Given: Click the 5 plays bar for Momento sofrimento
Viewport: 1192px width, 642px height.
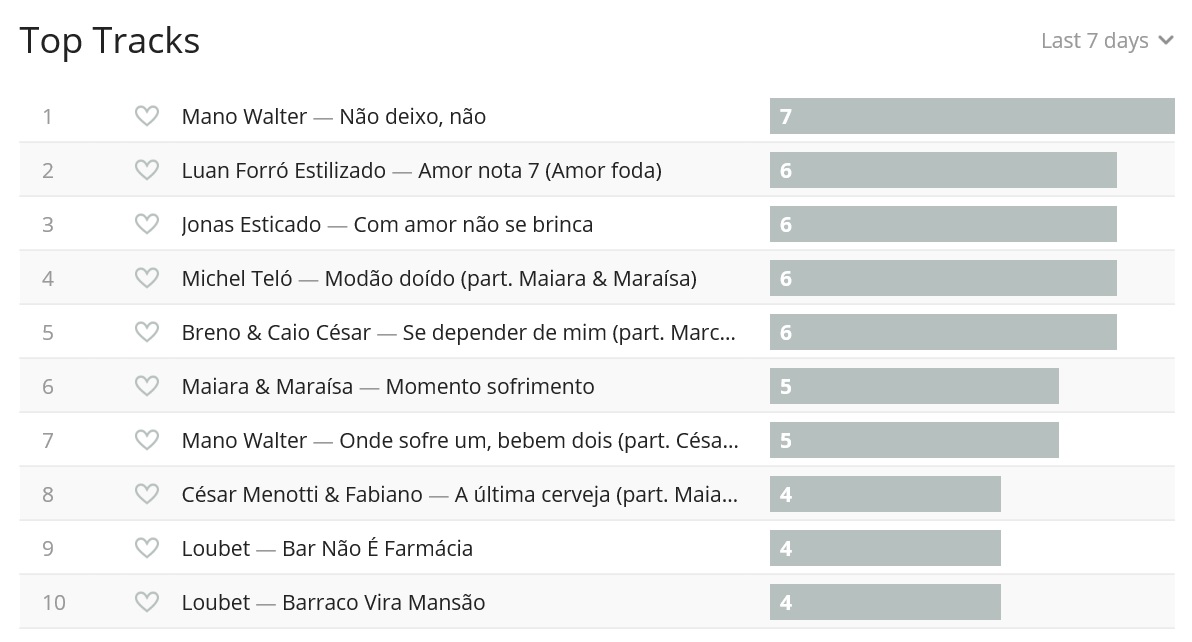Looking at the screenshot, I should click(913, 386).
